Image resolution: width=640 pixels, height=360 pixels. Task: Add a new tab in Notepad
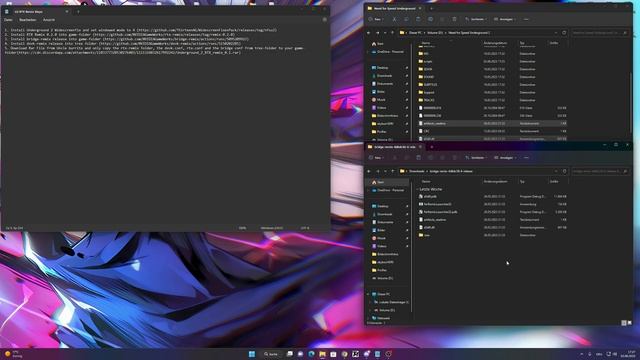point(78,11)
